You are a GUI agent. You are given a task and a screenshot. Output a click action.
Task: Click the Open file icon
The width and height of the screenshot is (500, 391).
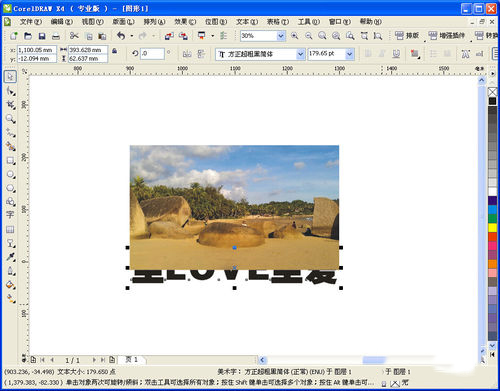point(28,36)
